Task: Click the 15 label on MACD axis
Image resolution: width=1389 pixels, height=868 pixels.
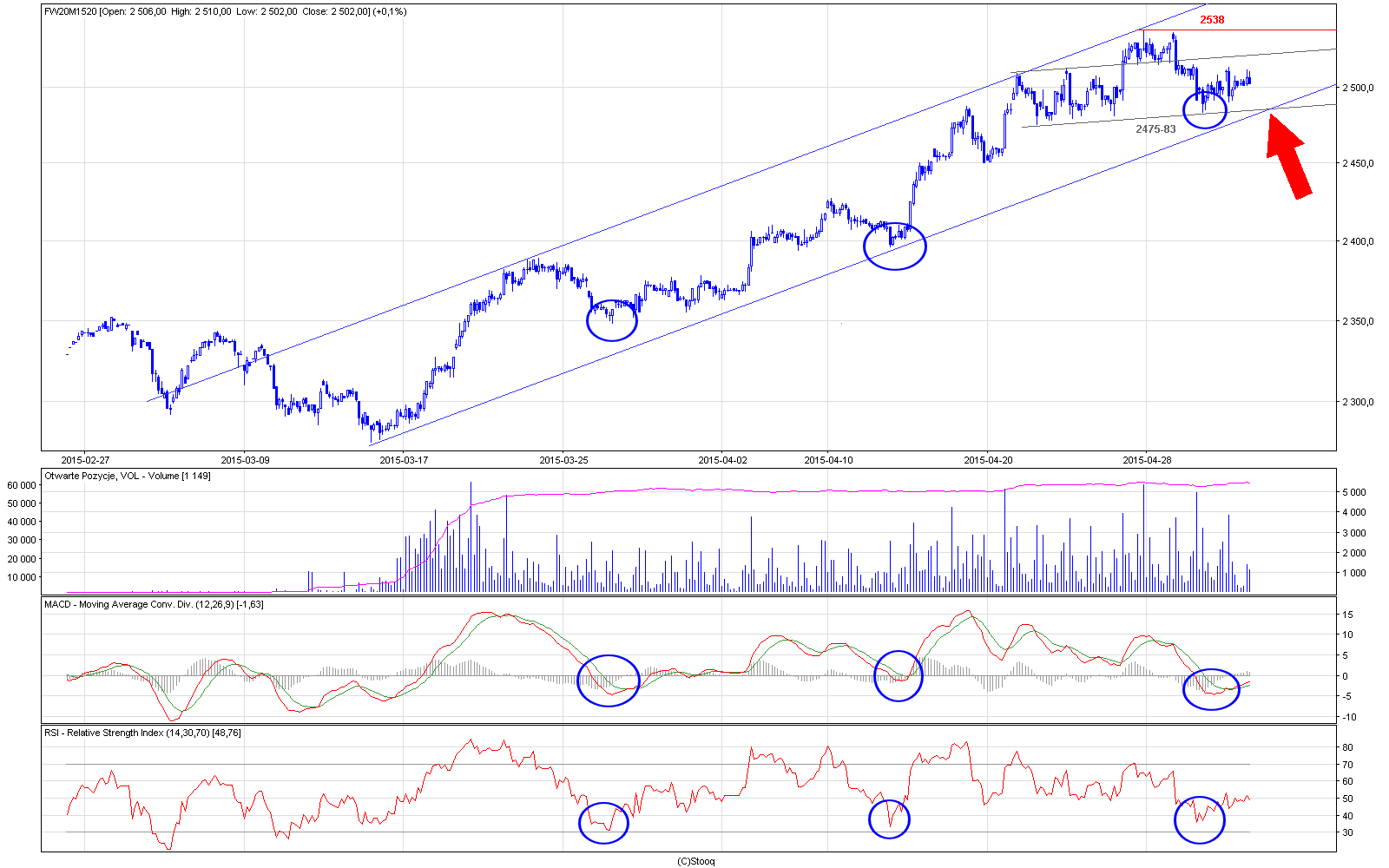Action: tap(1347, 615)
